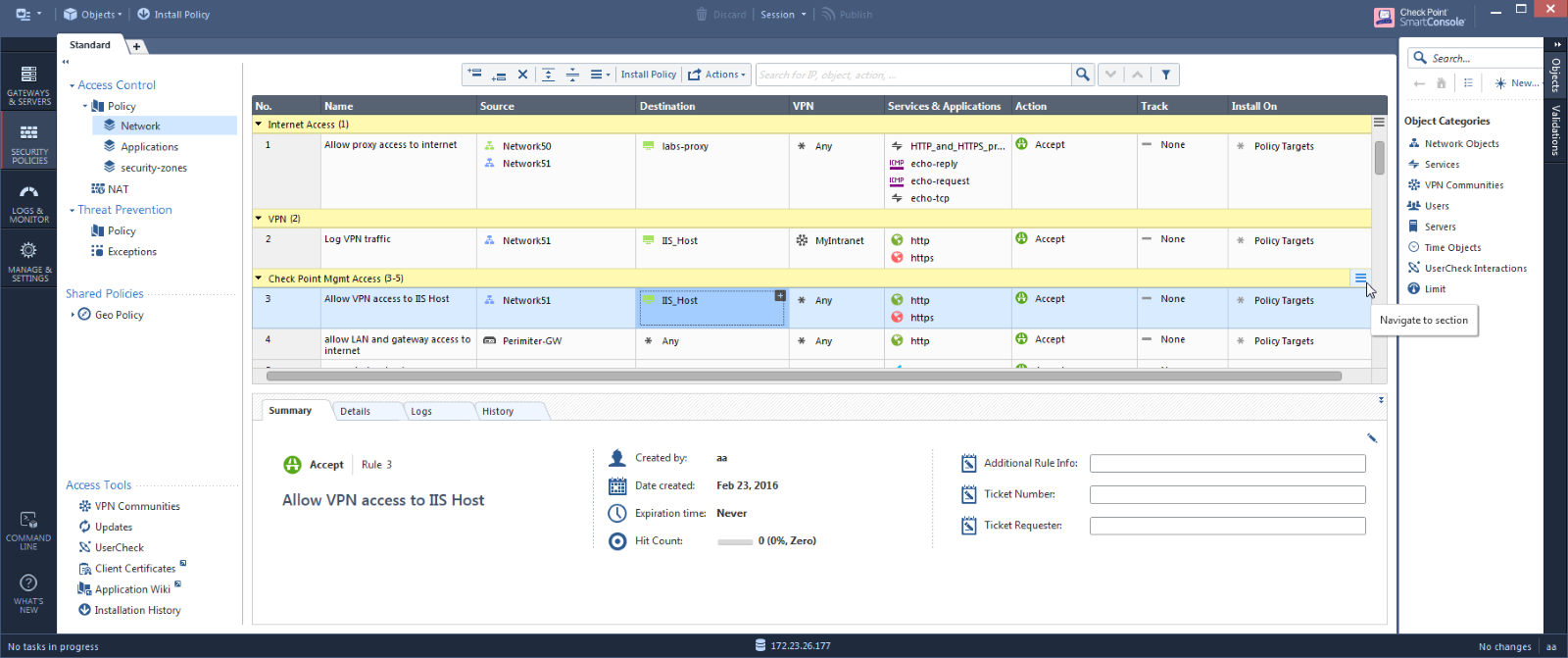Click the Ticket Number input field
The image size is (1568, 658).
(x=1227, y=494)
